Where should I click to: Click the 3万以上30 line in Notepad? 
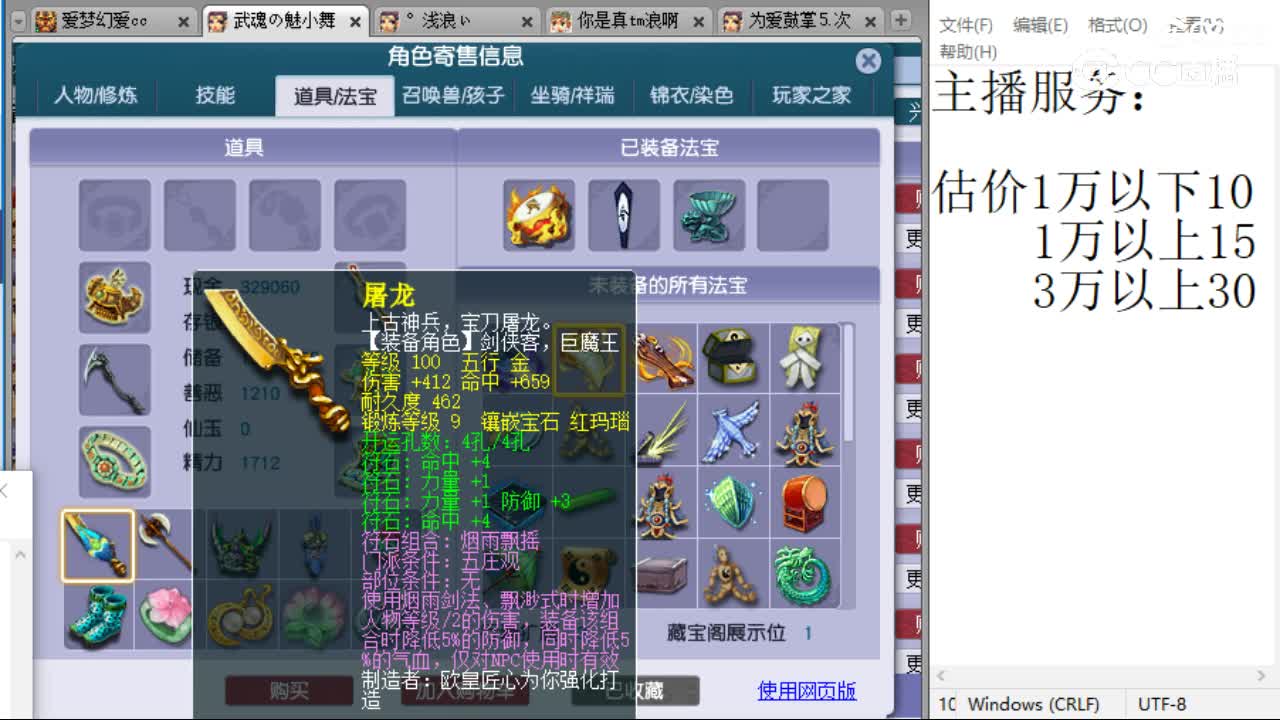[1144, 291]
